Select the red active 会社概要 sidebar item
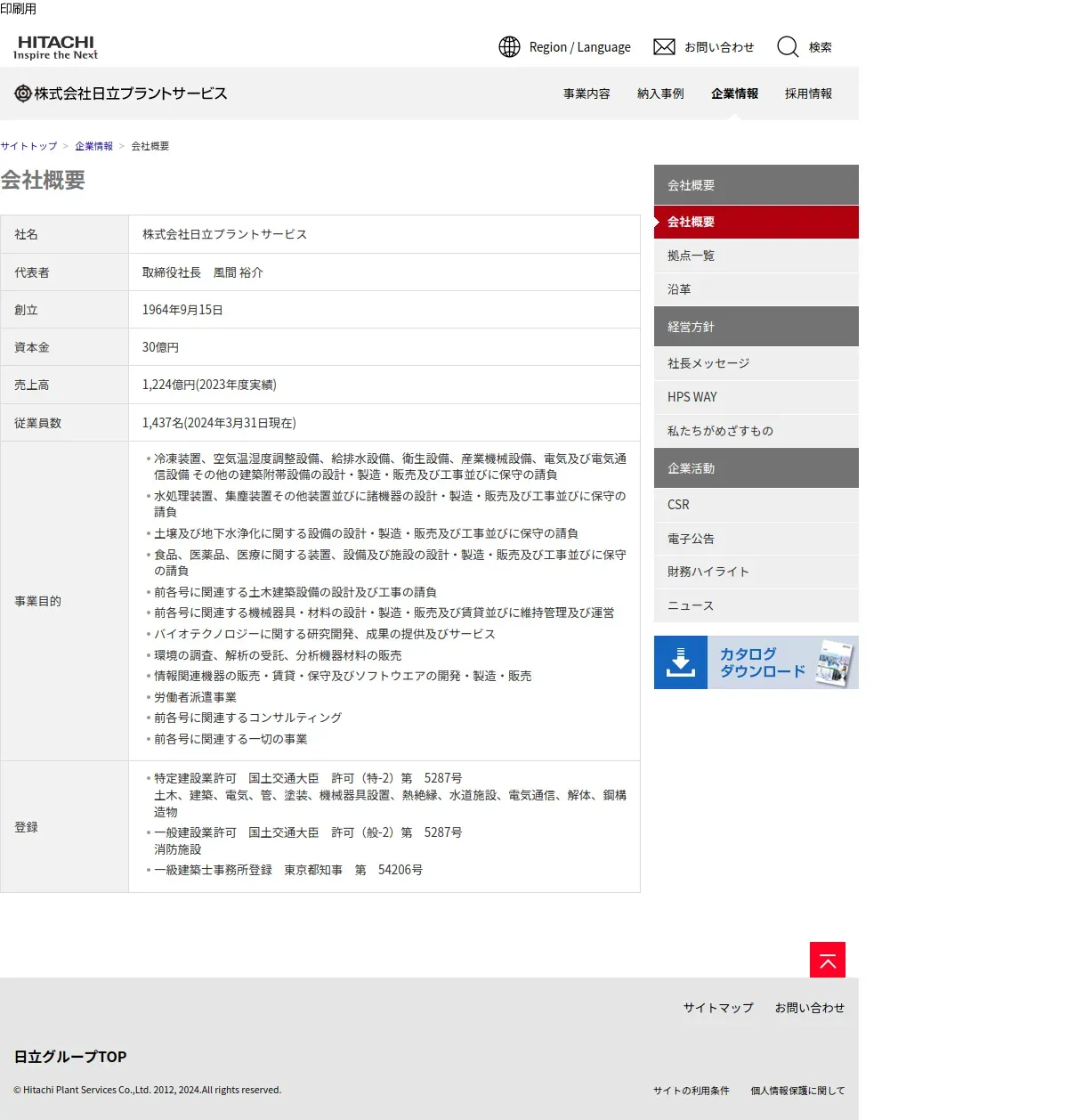Viewport: 1068px width, 1120px height. tap(756, 222)
